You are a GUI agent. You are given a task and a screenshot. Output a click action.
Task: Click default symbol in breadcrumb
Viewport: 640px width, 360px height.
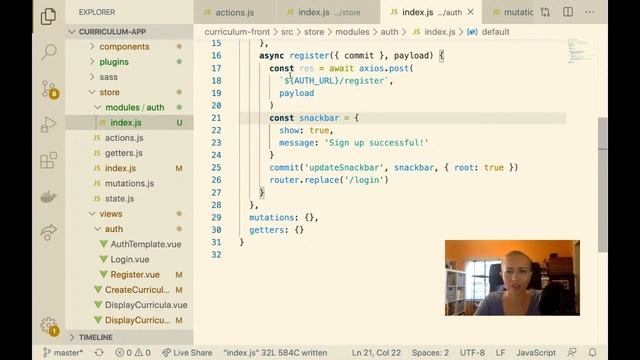click(489, 32)
